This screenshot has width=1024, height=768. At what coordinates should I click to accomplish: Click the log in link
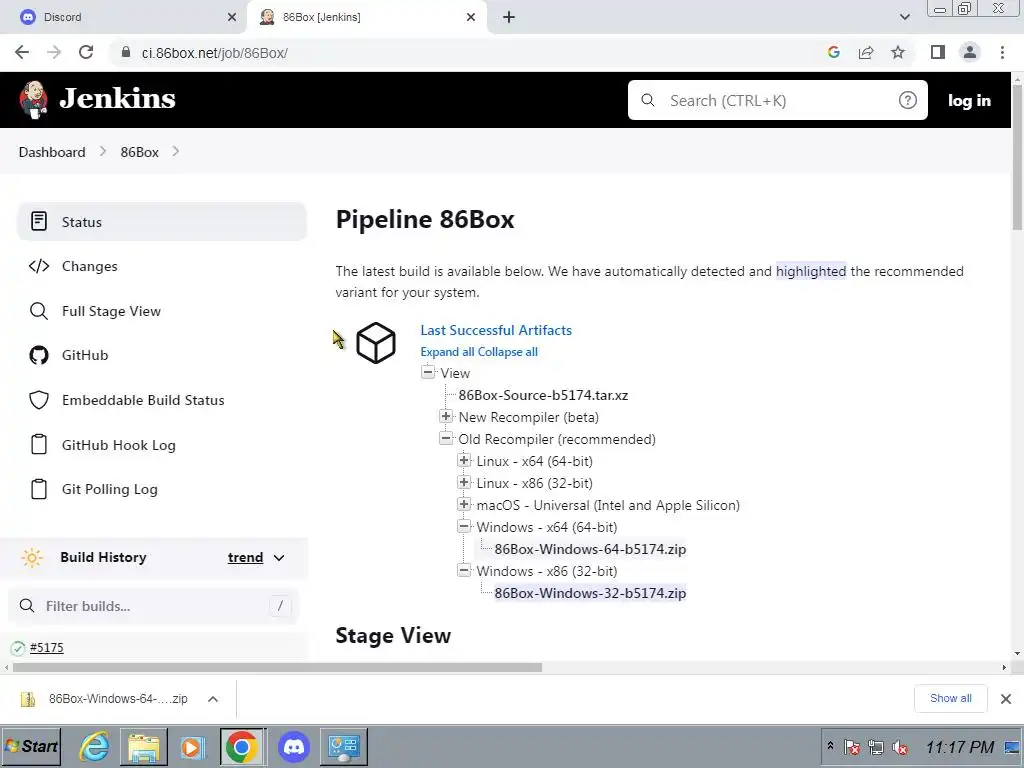coord(969,100)
